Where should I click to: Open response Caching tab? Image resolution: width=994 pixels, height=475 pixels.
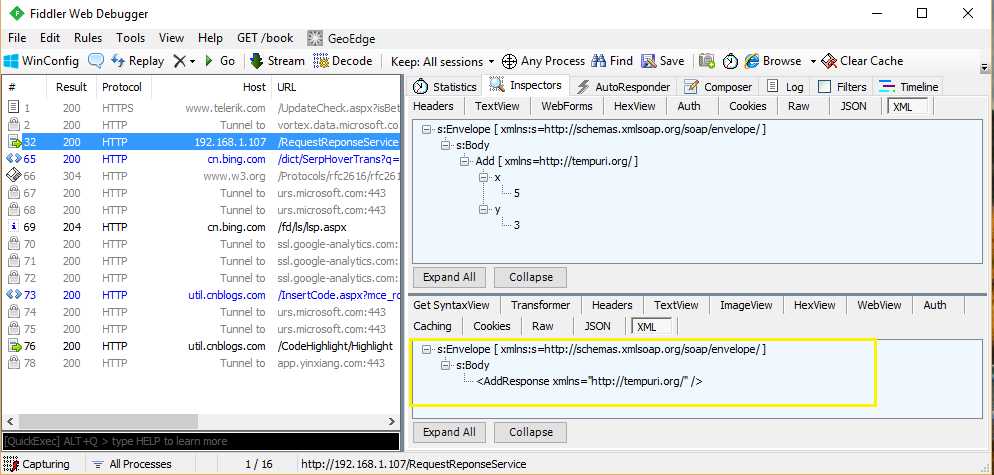point(432,326)
